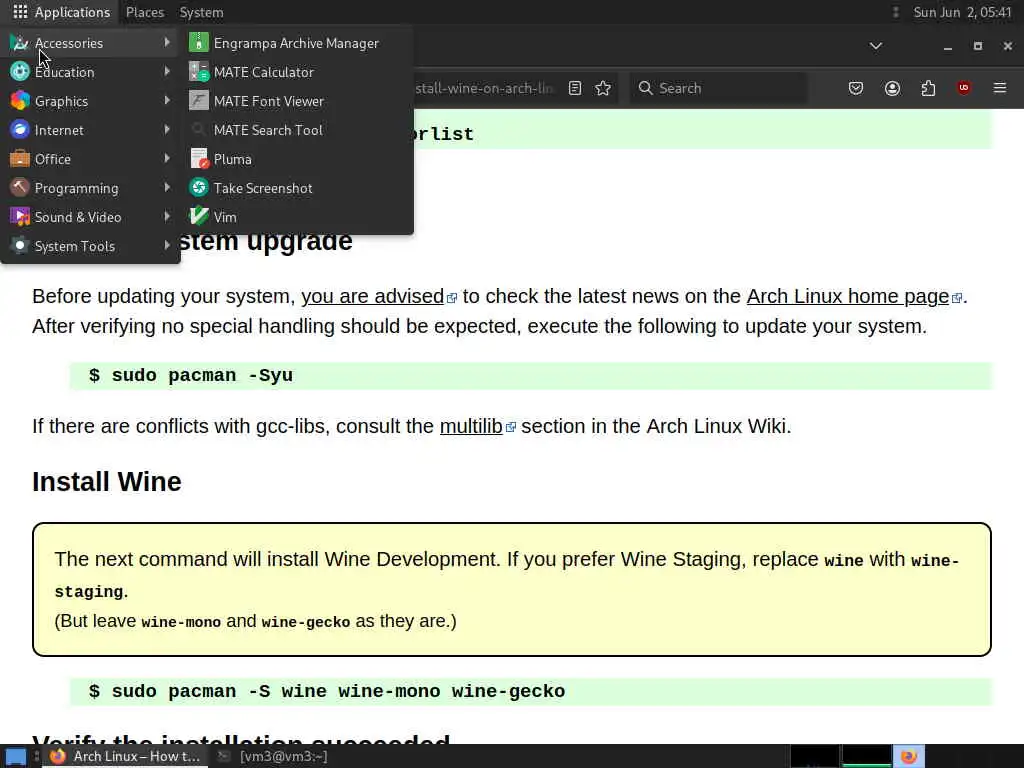The width and height of the screenshot is (1024, 768).
Task: Click in the Firefox Search field
Action: coord(718,88)
